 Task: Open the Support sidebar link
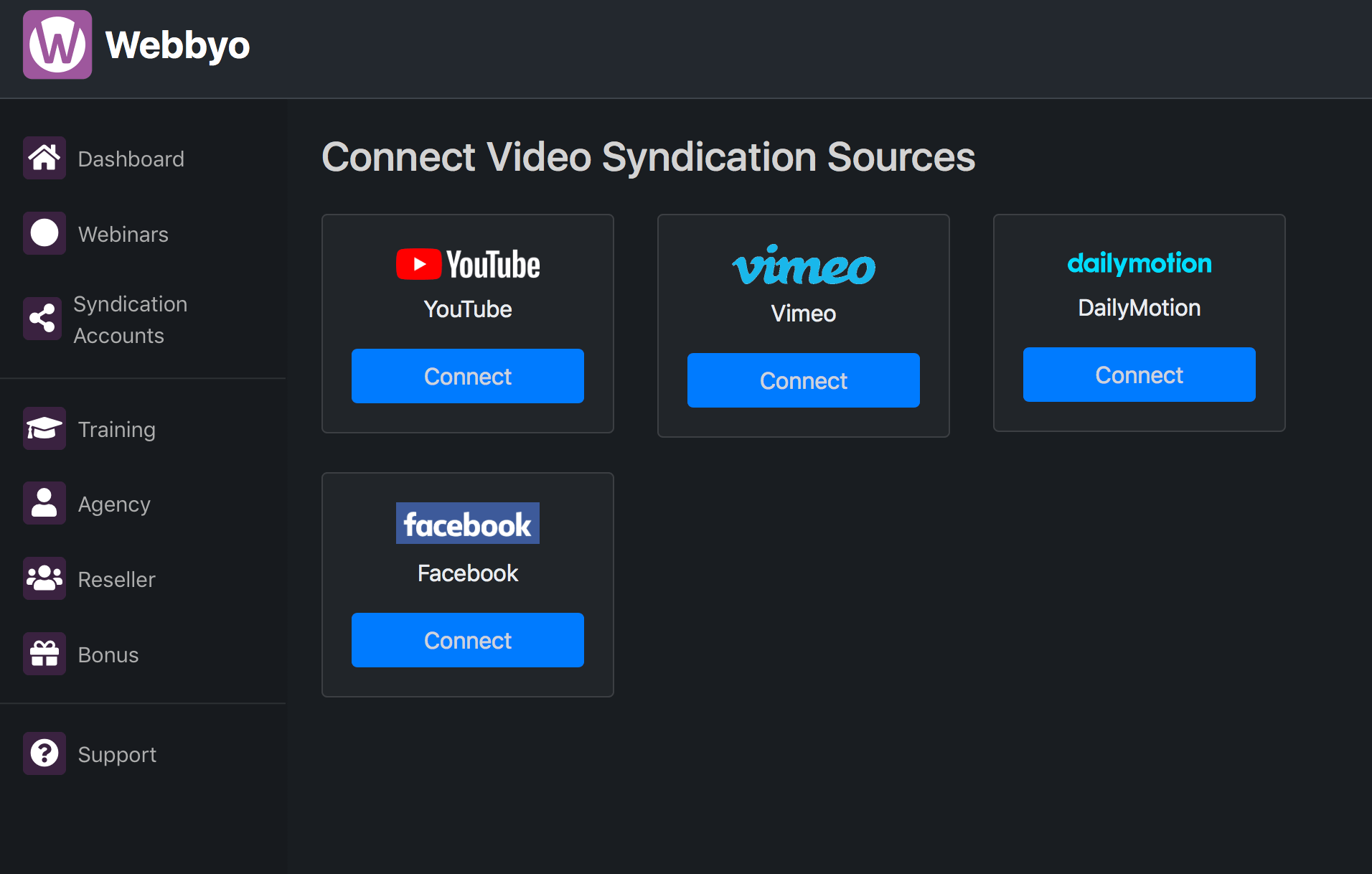click(x=117, y=754)
